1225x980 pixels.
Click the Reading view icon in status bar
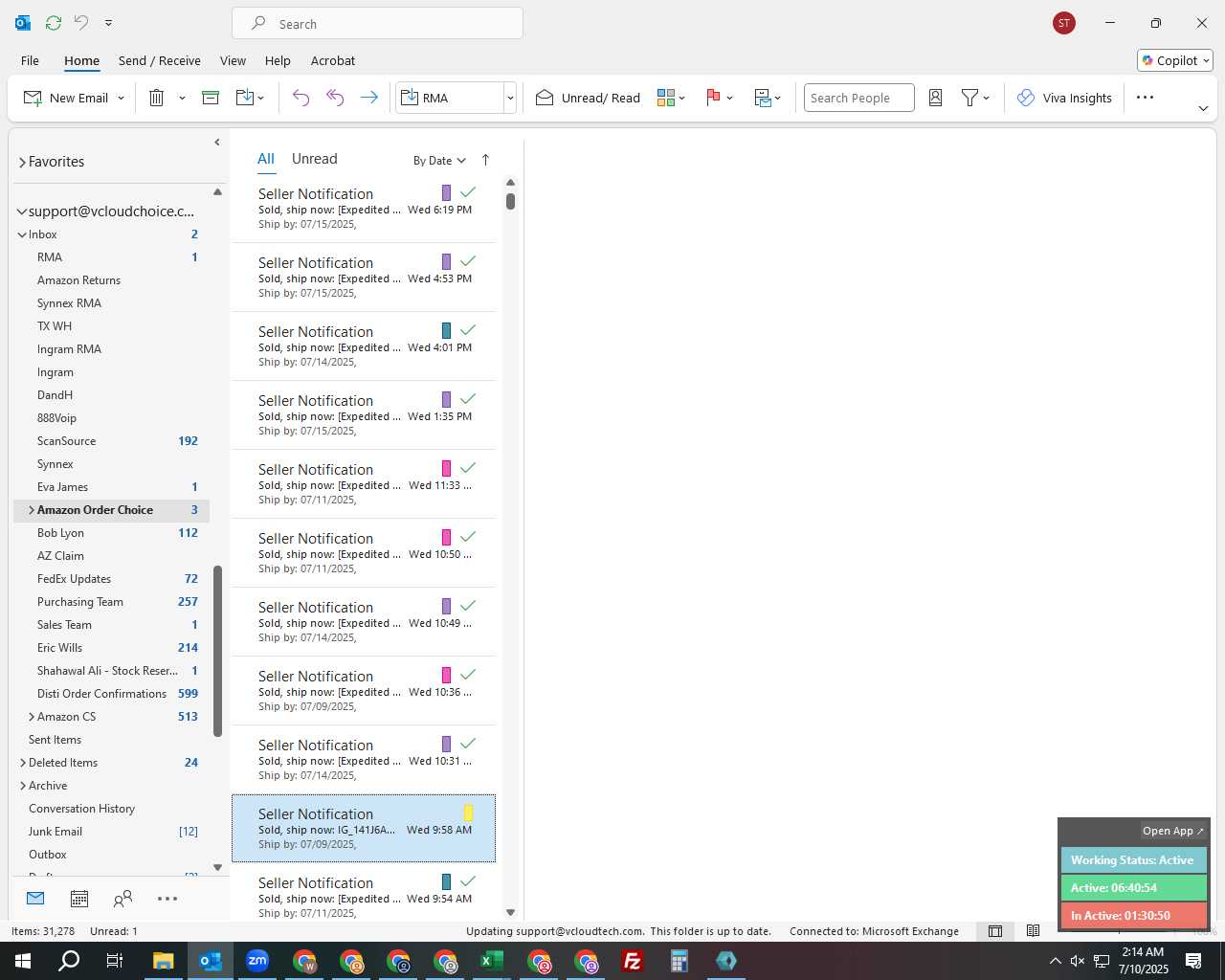1033,931
